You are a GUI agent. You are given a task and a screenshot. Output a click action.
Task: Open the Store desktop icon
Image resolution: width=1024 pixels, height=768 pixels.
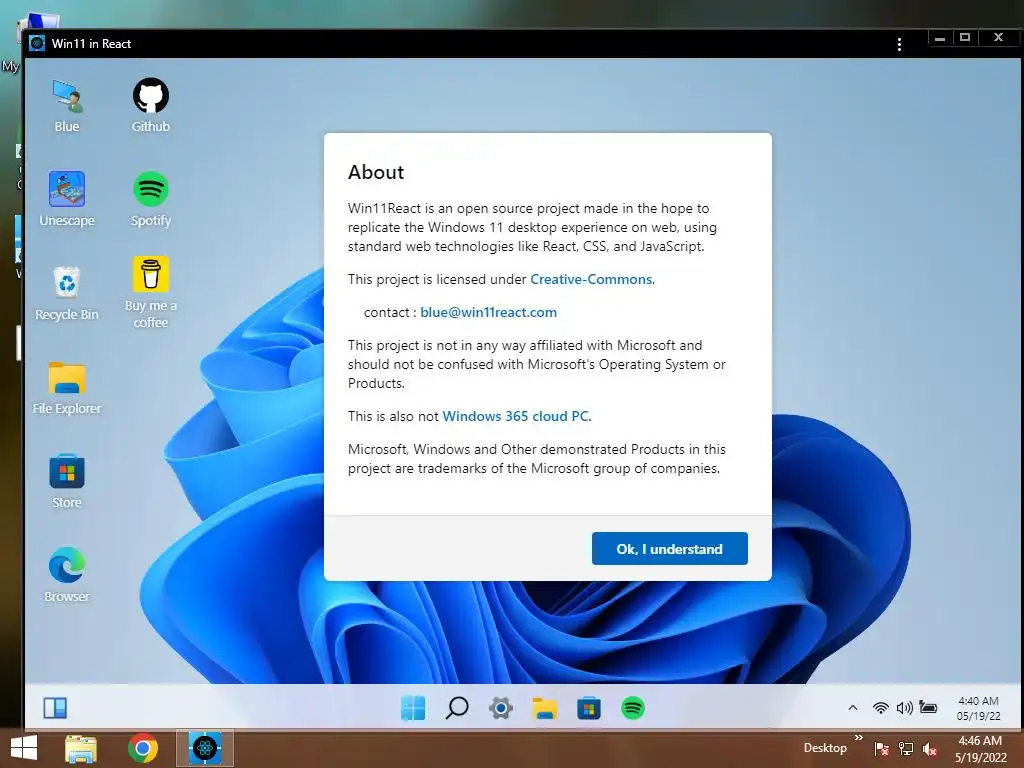(67, 481)
